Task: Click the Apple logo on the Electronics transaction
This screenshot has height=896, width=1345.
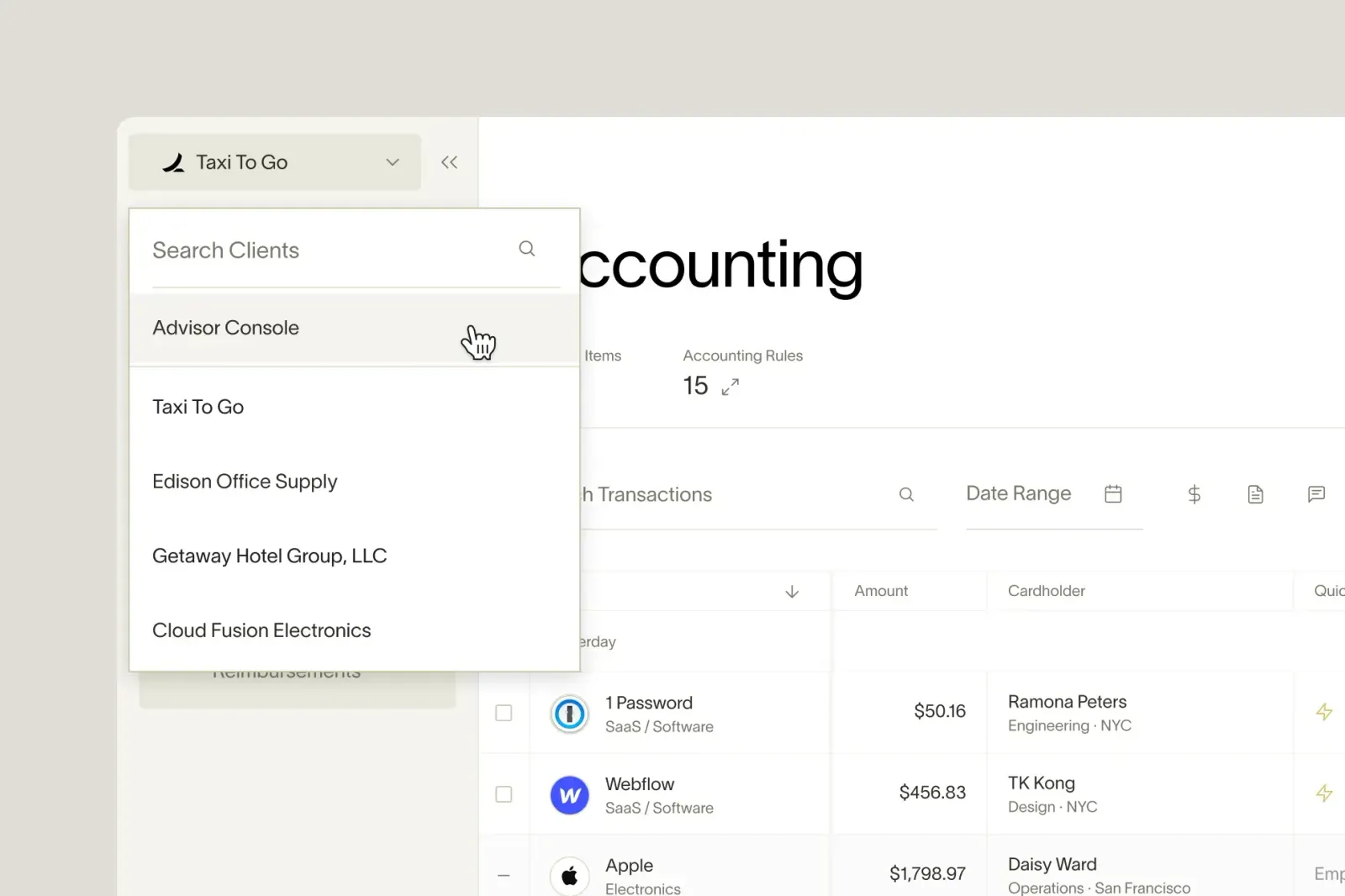Action: [570, 874]
